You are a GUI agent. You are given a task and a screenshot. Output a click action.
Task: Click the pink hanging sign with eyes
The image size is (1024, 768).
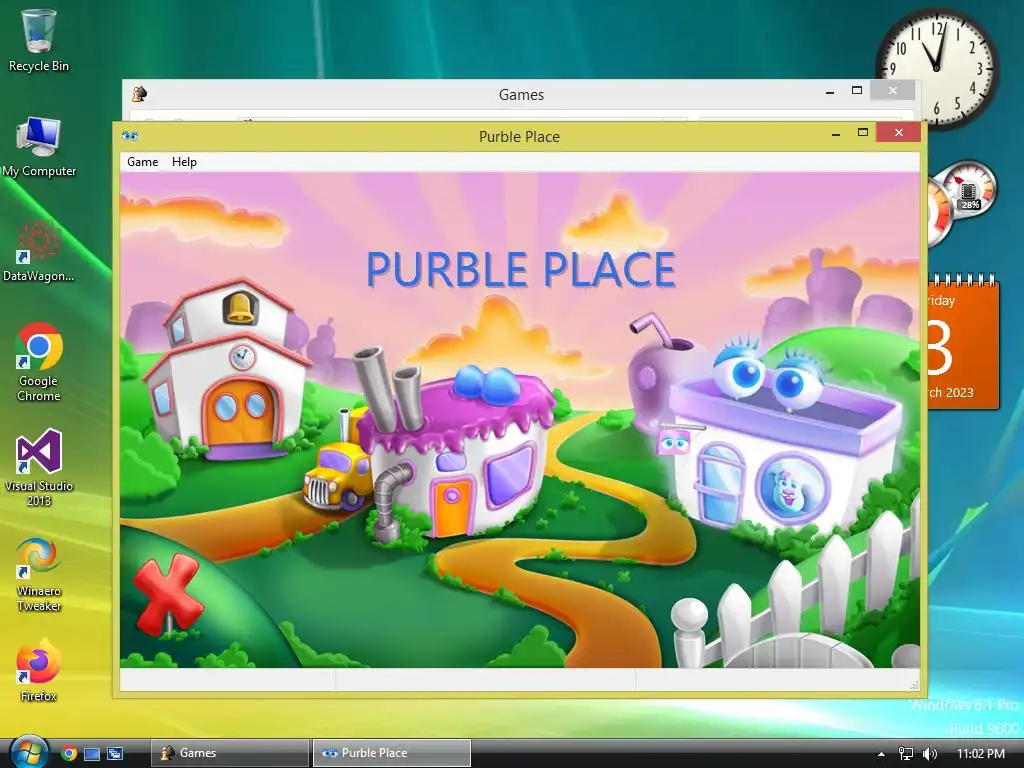point(674,441)
